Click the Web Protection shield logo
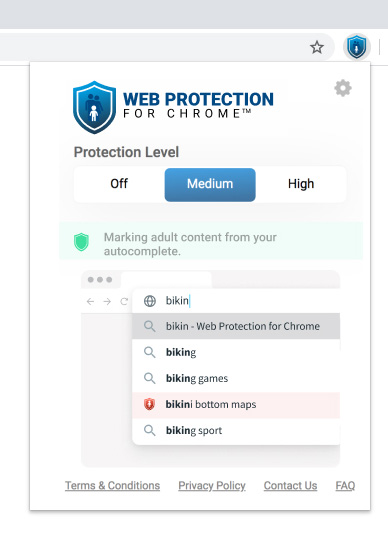Screen dimensions: 388x535 click(x=94, y=107)
